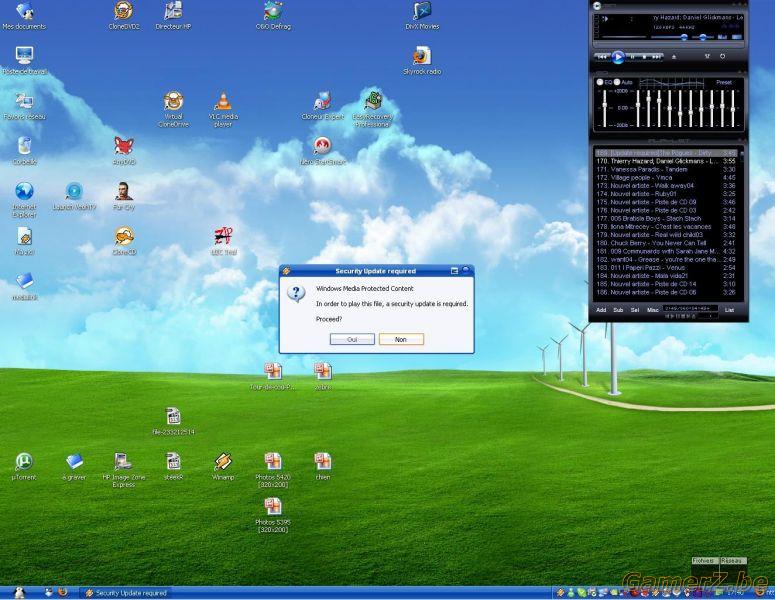Open the playlist Sel menu
Image resolution: width=775 pixels, height=600 pixels.
click(x=635, y=310)
